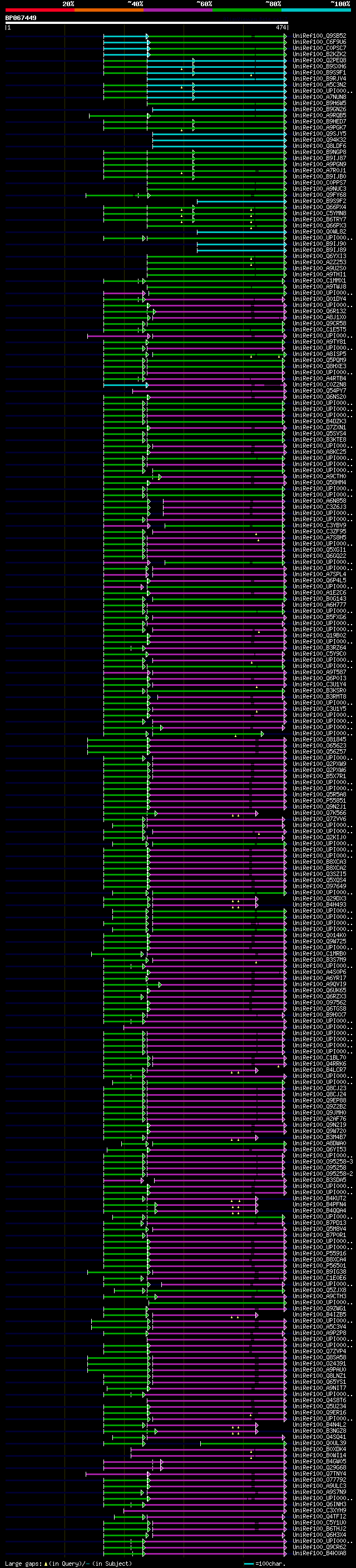
Task: Click the white query sequence bar
Action: (147, 23)
